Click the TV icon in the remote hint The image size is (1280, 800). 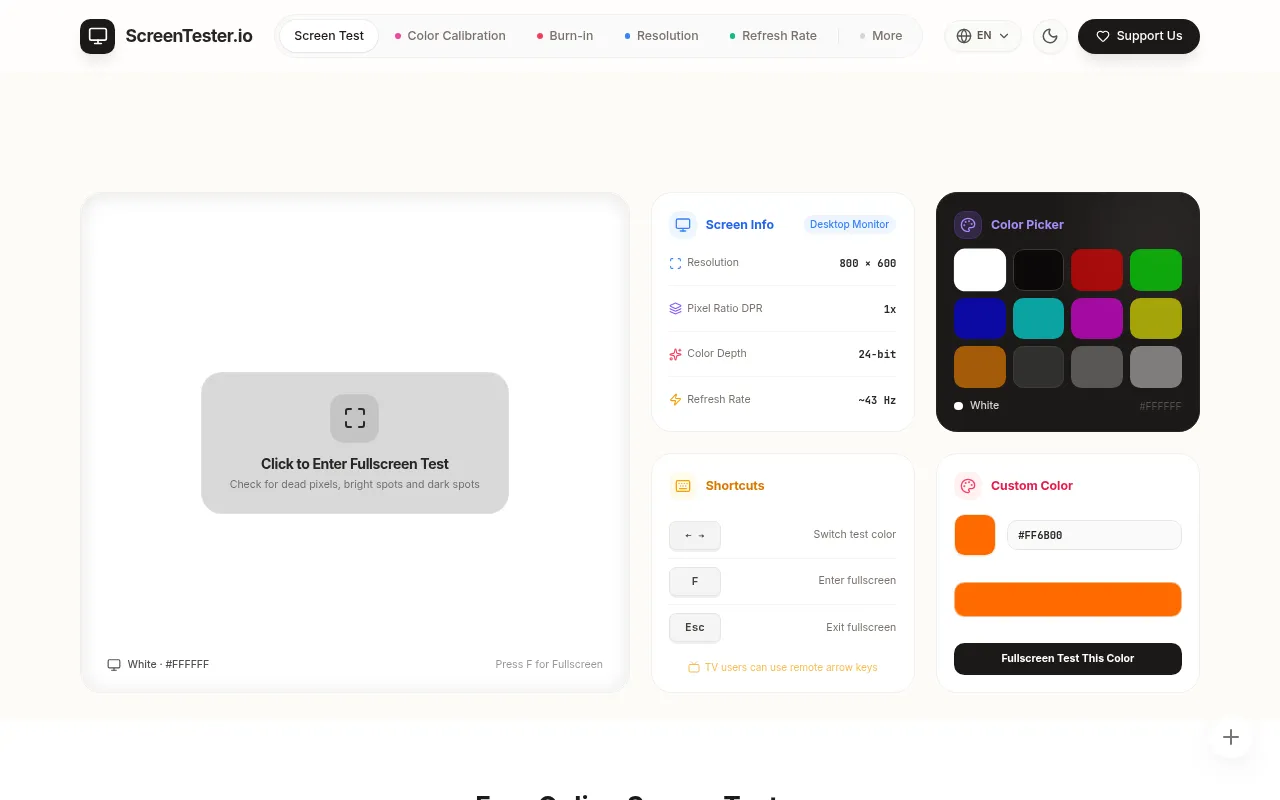(694, 668)
